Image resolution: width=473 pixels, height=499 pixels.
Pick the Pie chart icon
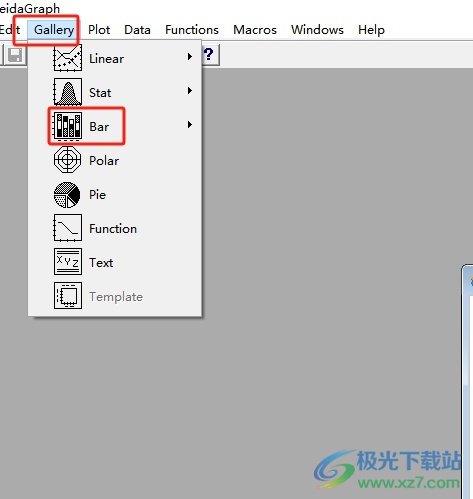coord(67,195)
